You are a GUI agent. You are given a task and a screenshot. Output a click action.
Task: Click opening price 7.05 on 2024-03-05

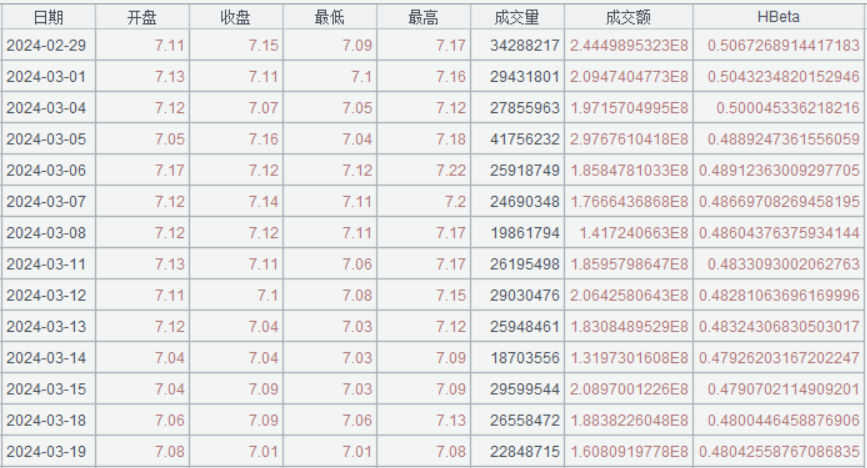pos(169,139)
